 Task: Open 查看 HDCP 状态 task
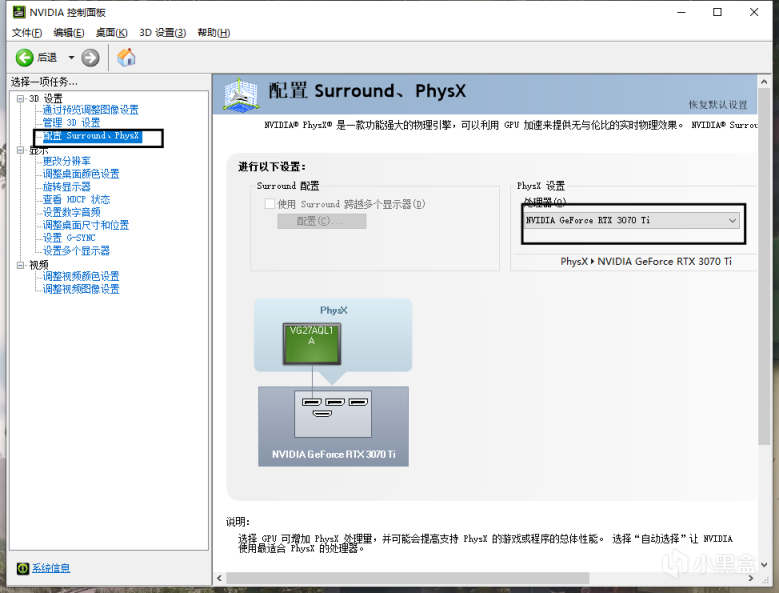click(x=76, y=200)
